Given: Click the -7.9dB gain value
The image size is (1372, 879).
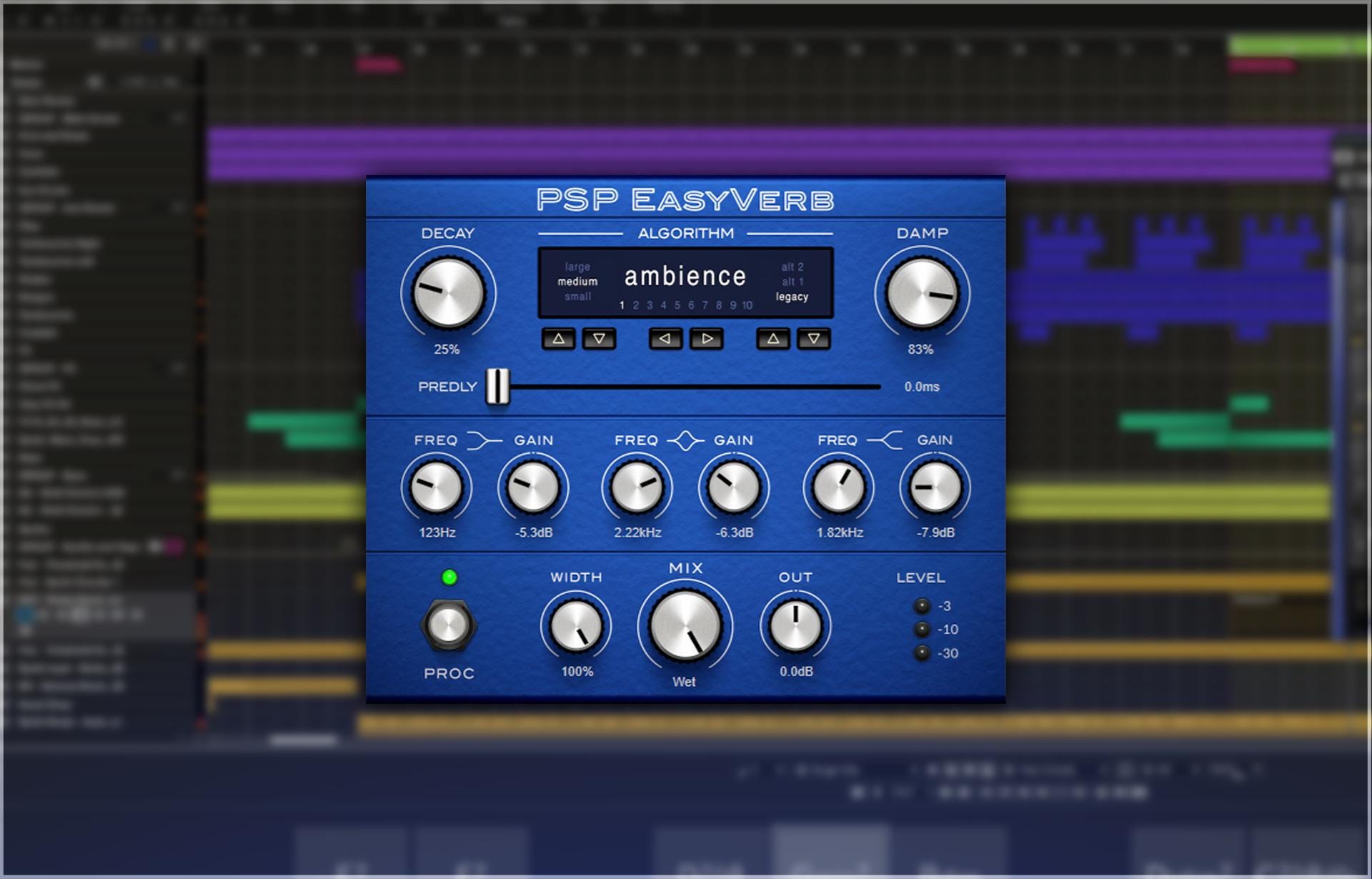Looking at the screenshot, I should click(x=935, y=532).
